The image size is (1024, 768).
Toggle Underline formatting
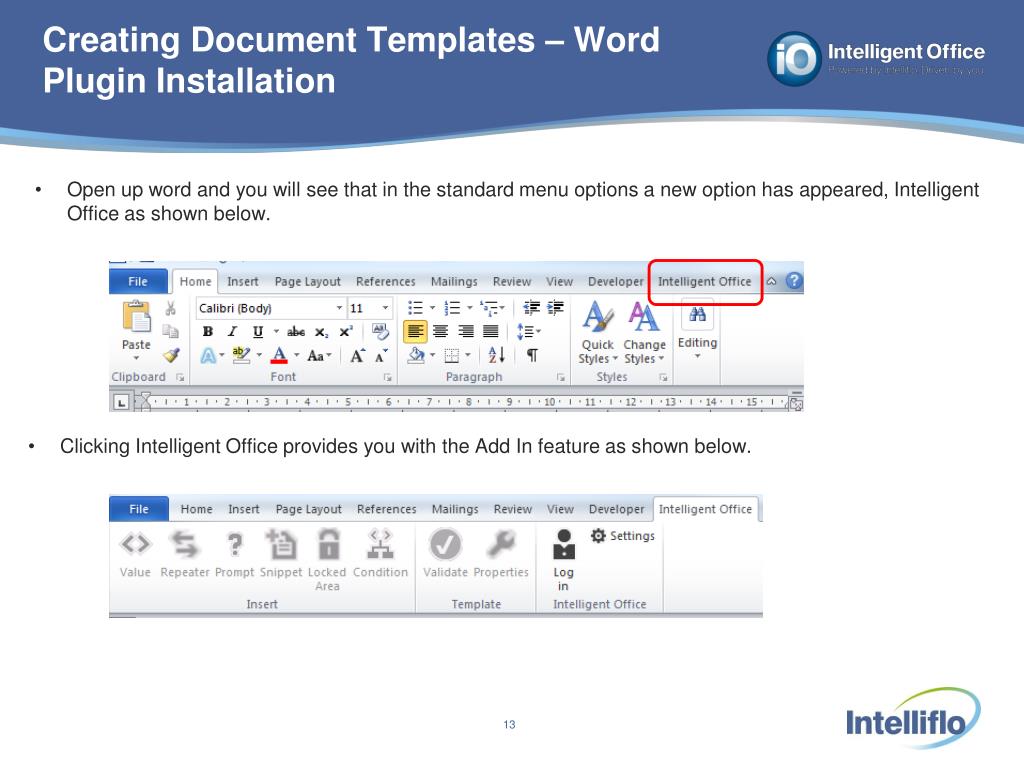click(258, 332)
